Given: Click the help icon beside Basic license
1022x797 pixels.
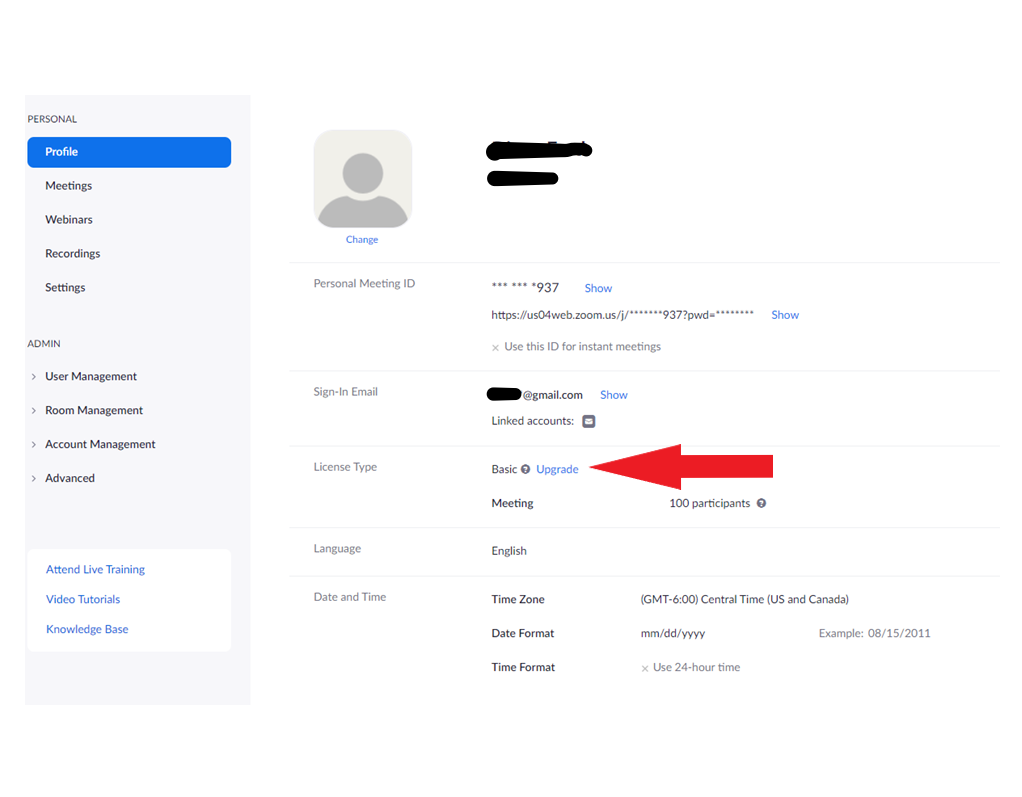Looking at the screenshot, I should 525,469.
